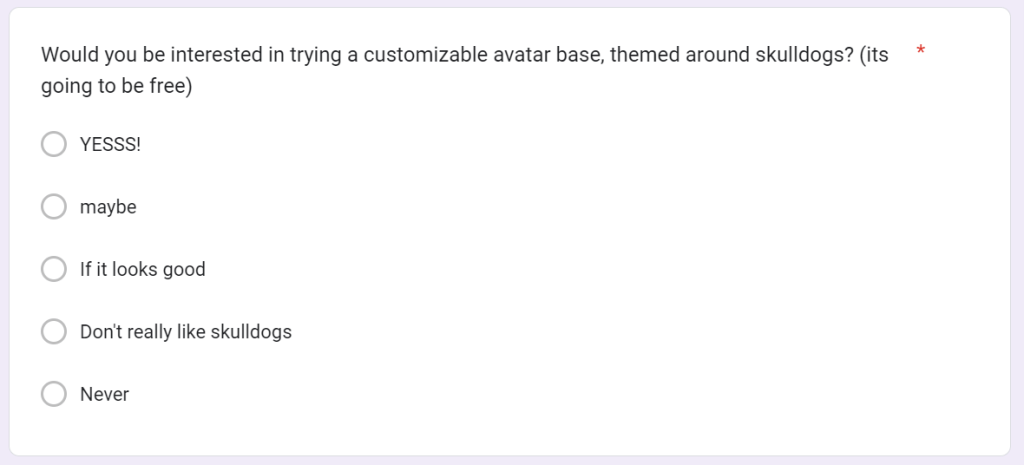
Task: Click the "YESSS!" answer label text
Action: point(110,144)
